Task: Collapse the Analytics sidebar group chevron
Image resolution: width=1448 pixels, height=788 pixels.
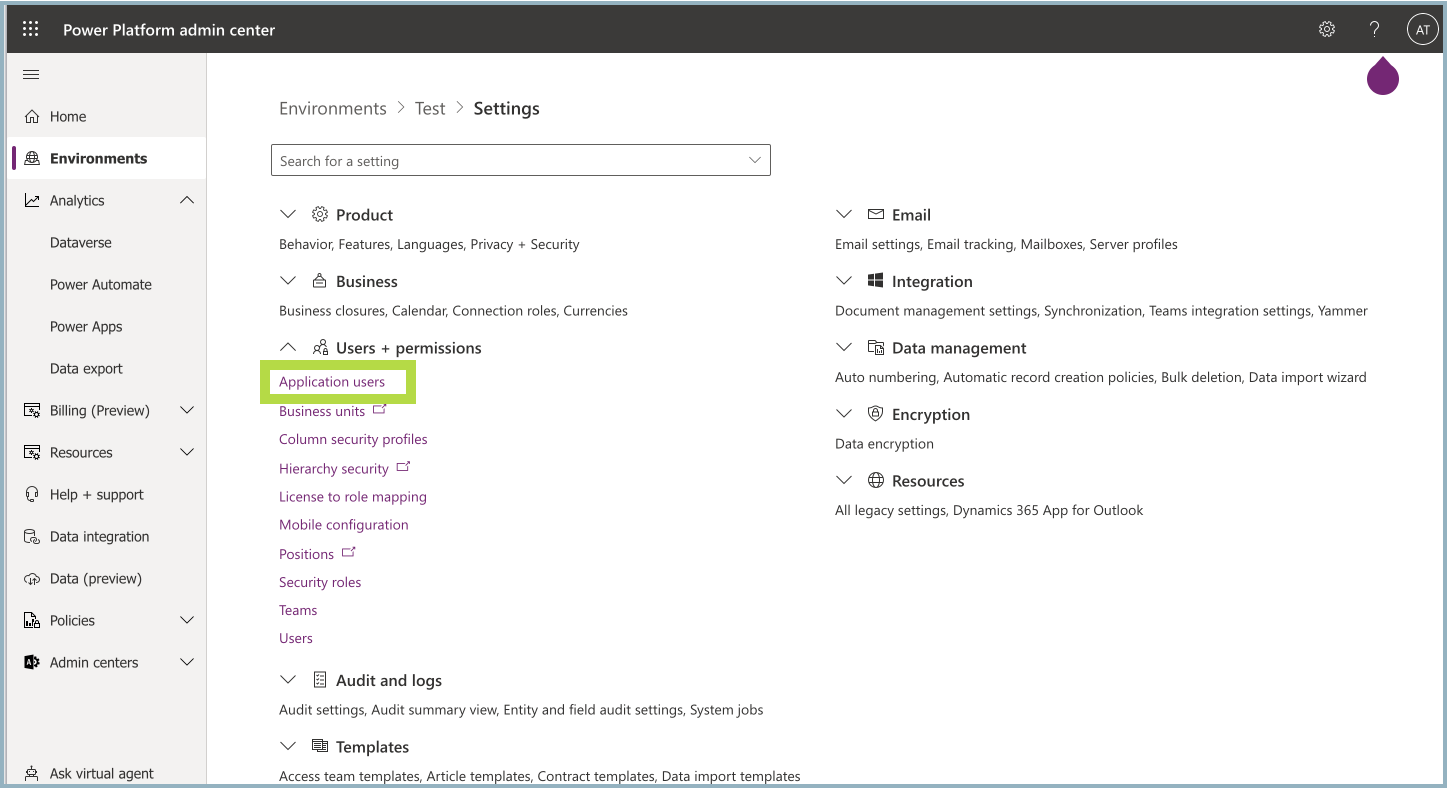Action: [x=187, y=201]
